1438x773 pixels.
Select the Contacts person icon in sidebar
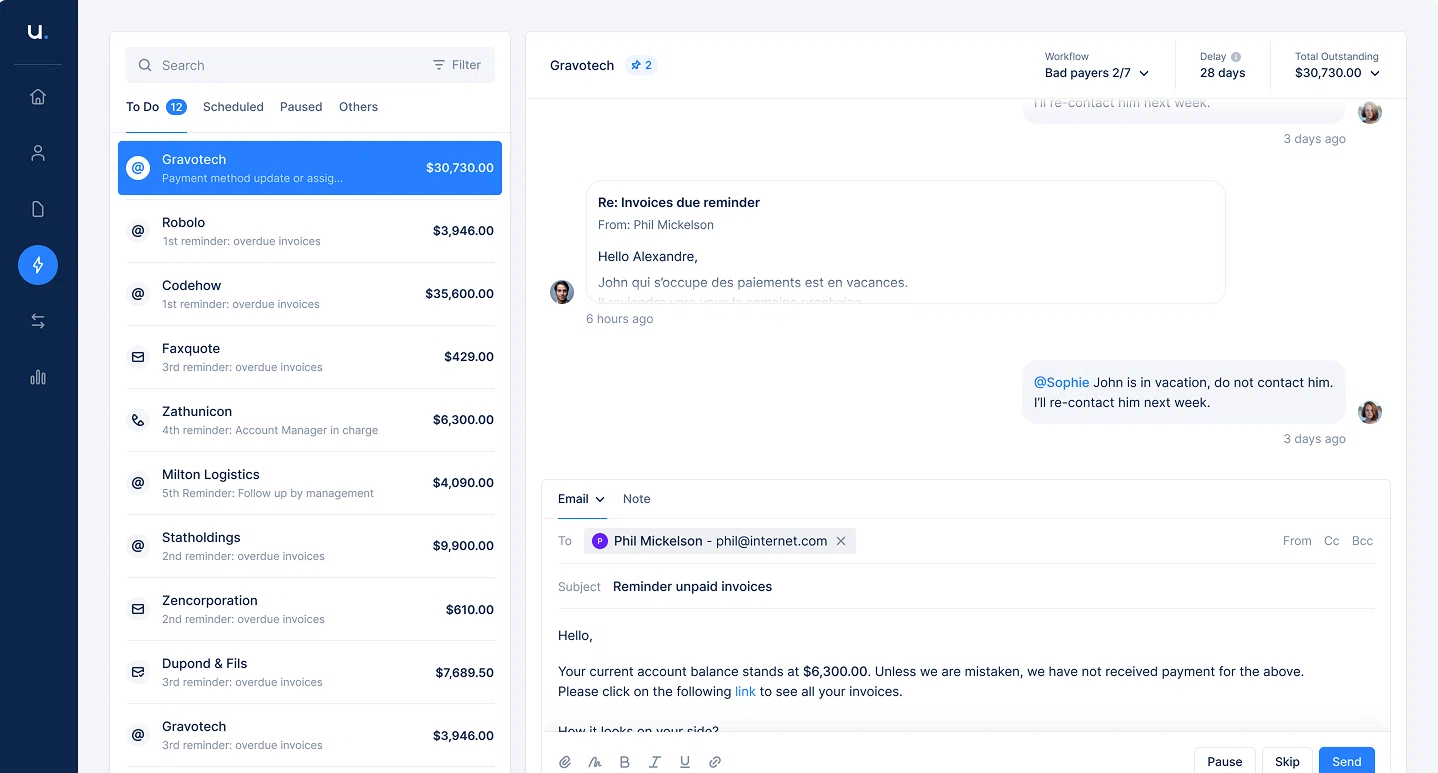(x=37, y=152)
